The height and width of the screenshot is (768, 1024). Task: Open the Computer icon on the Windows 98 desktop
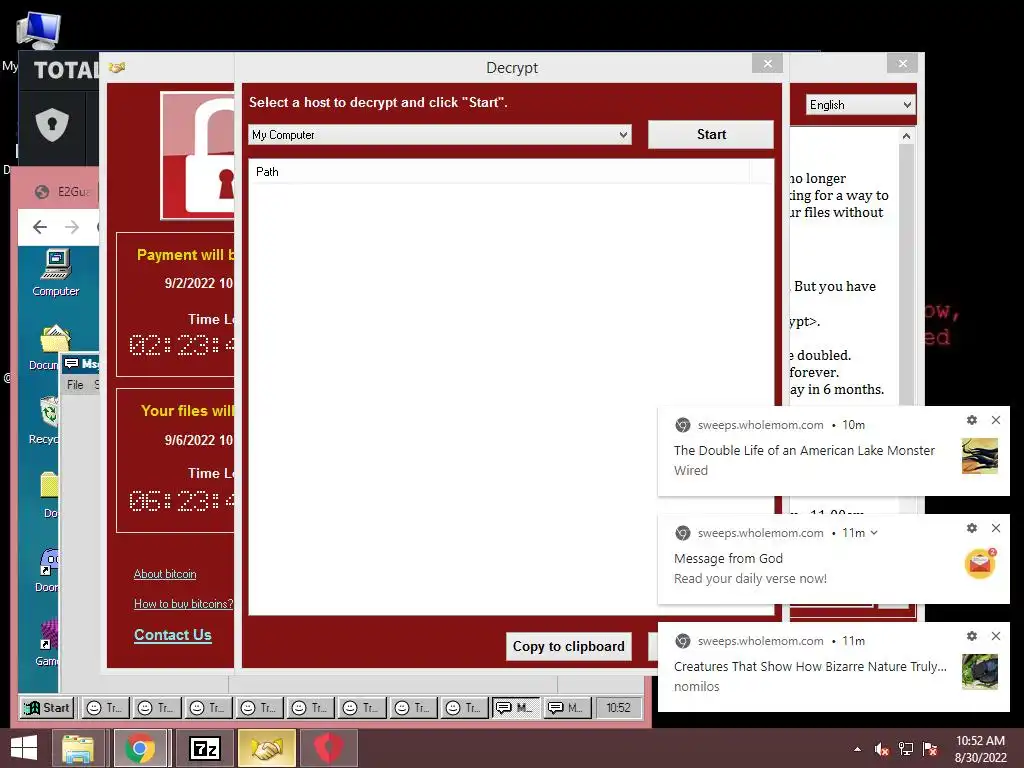point(56,273)
